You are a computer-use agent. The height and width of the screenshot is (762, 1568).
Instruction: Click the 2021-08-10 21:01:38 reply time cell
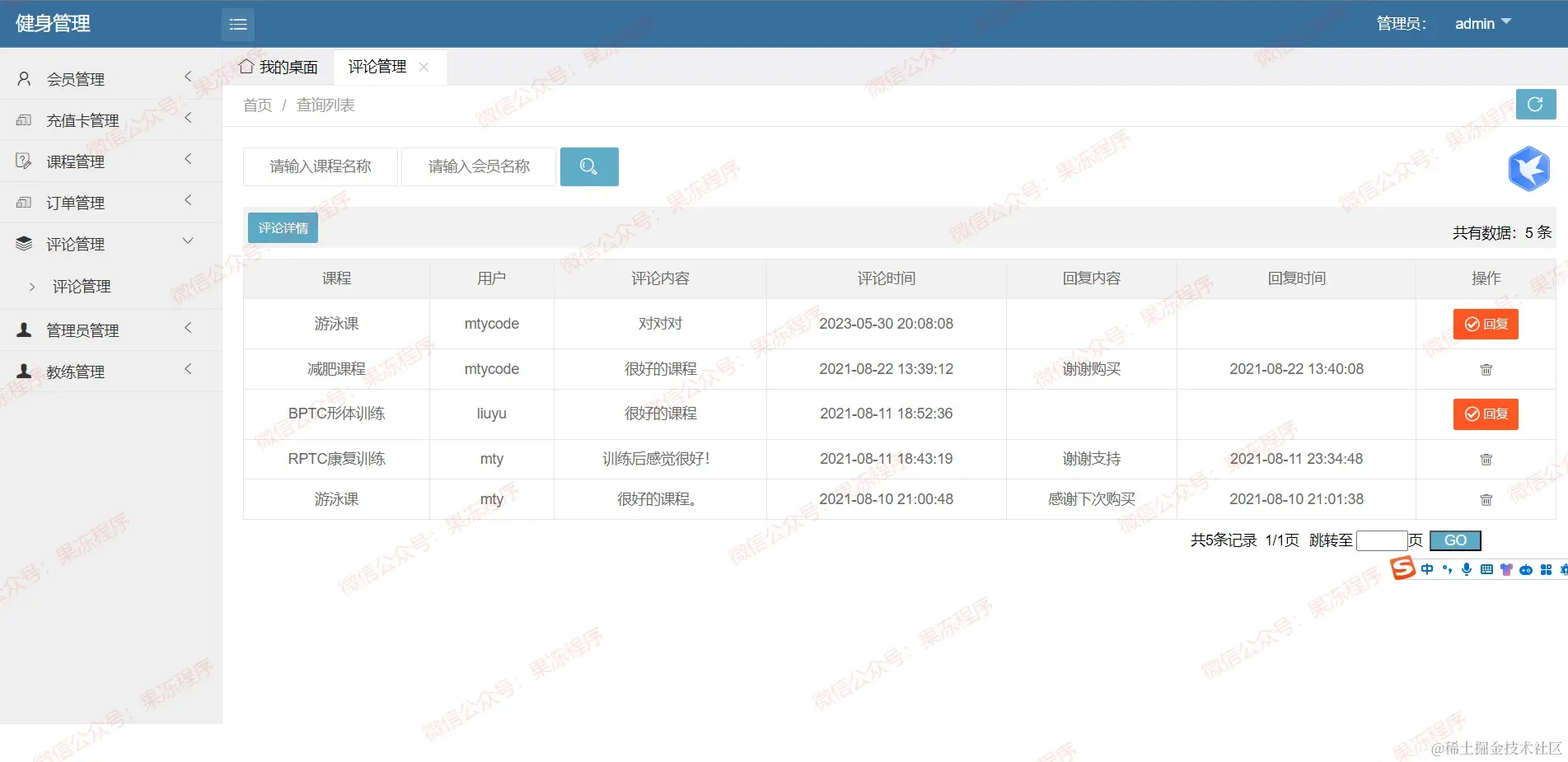point(1297,499)
